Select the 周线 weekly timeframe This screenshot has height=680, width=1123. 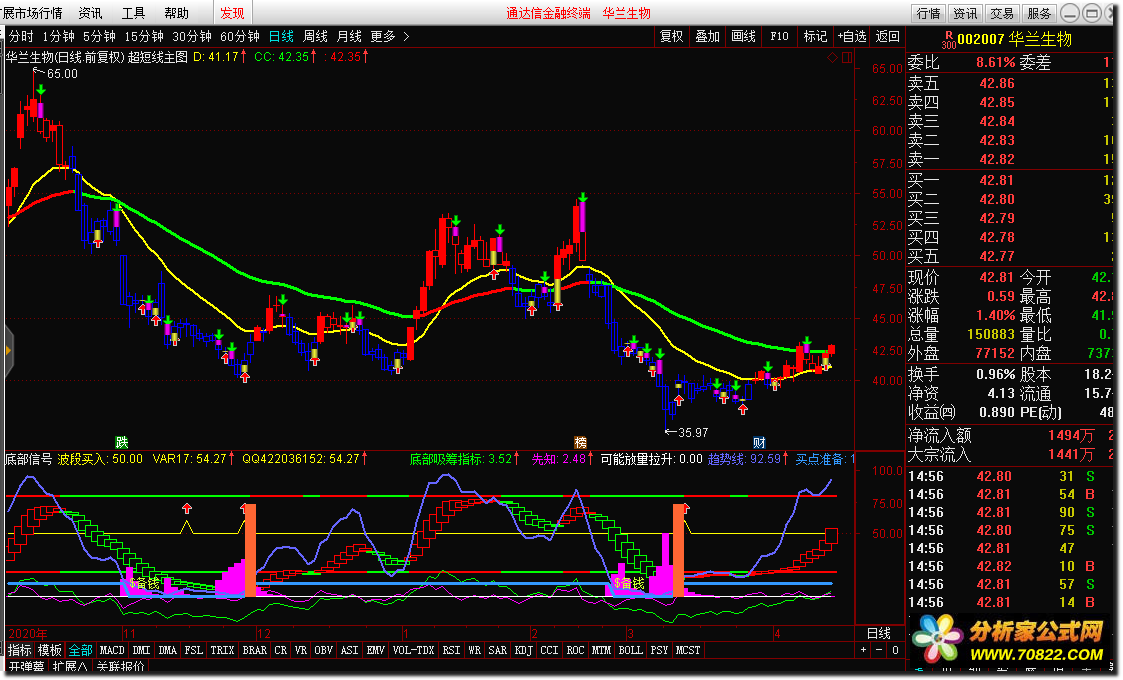[x=315, y=36]
